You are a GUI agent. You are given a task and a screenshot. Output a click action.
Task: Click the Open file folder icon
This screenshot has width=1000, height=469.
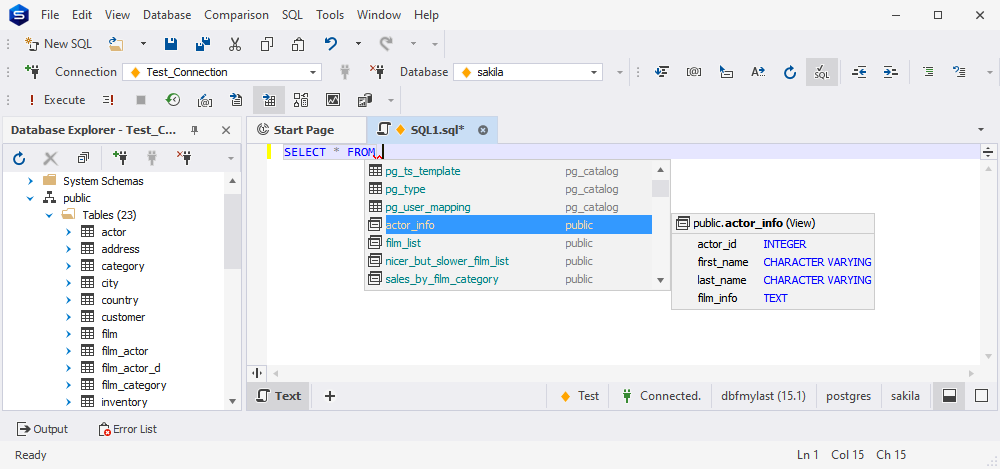point(115,44)
